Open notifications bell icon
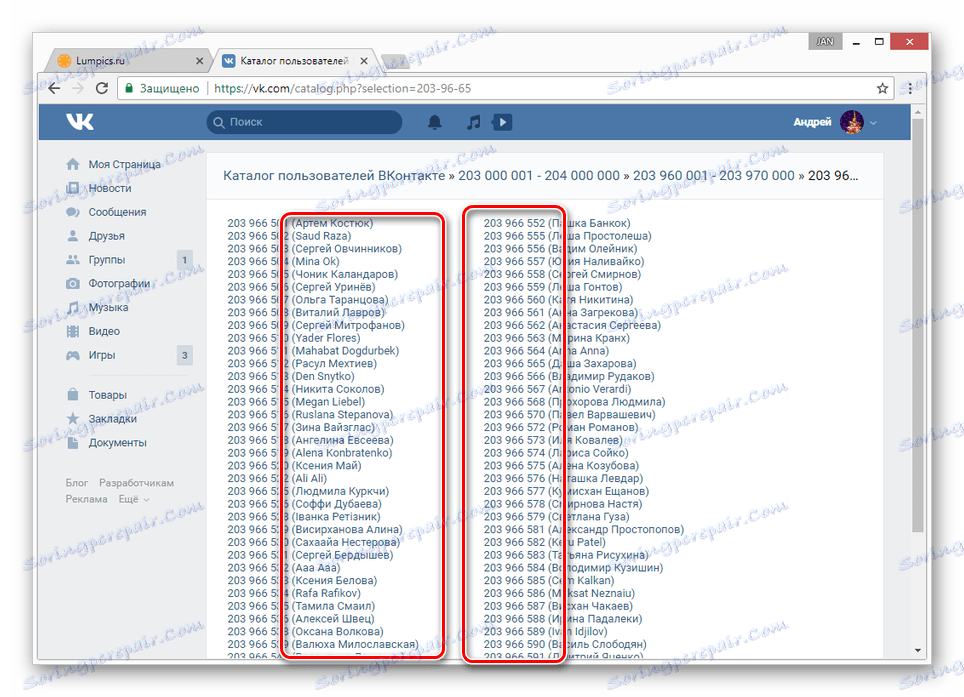 pyautogui.click(x=435, y=122)
